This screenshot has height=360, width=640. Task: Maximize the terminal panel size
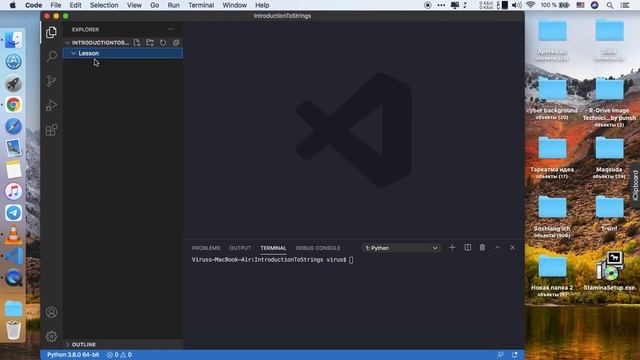[498, 248]
